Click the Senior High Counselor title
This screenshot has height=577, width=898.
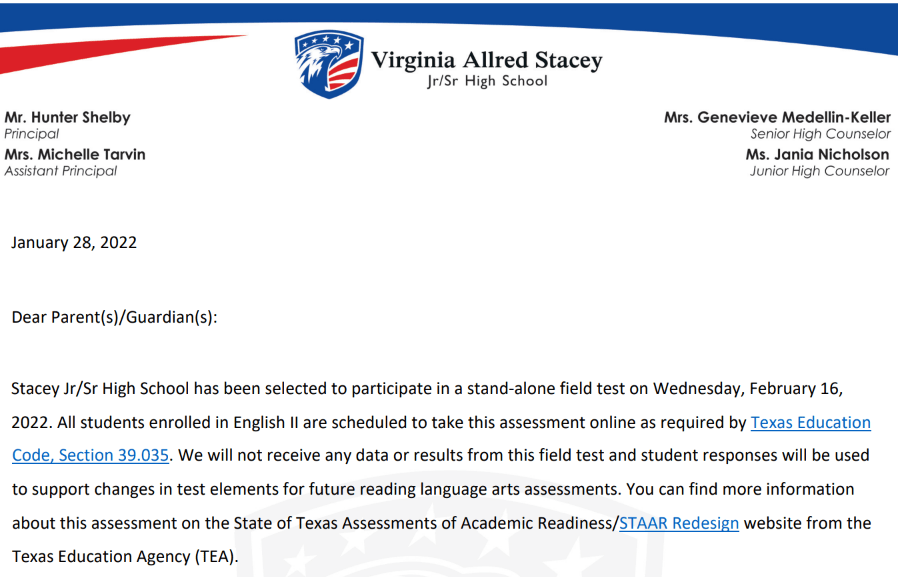pyautogui.click(x=820, y=134)
